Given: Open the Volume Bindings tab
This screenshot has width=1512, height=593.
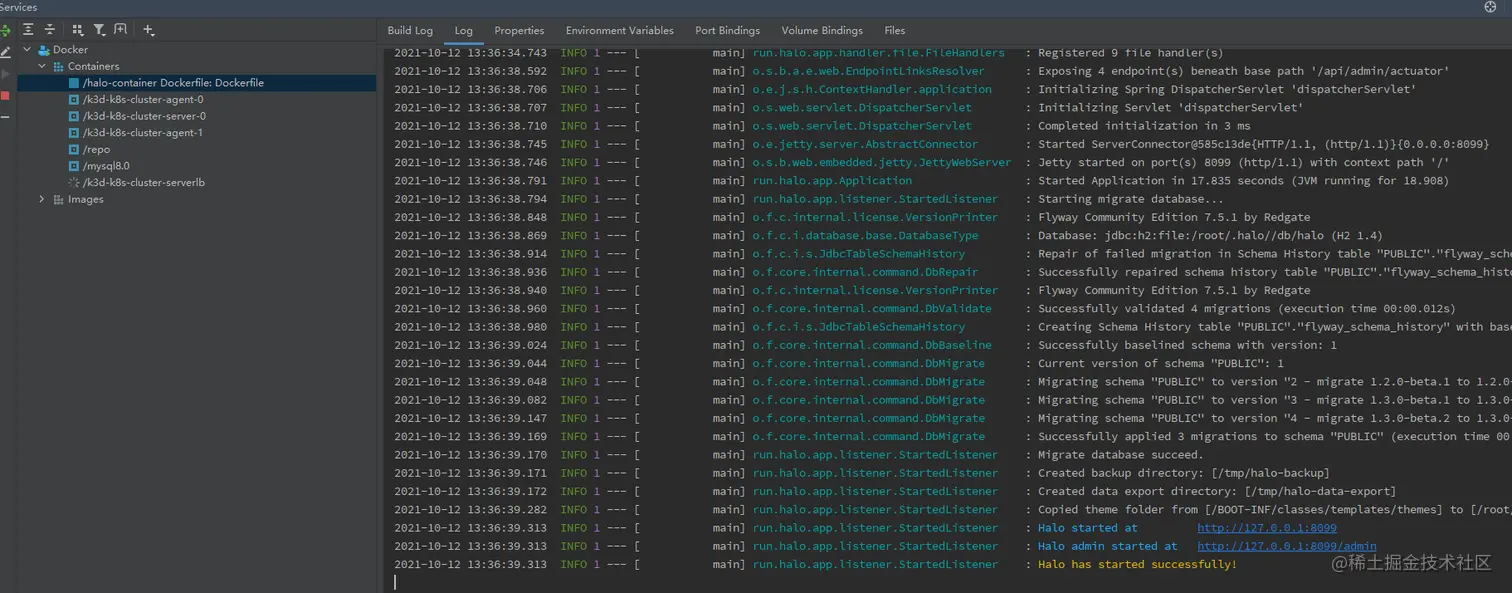Looking at the screenshot, I should [x=821, y=30].
